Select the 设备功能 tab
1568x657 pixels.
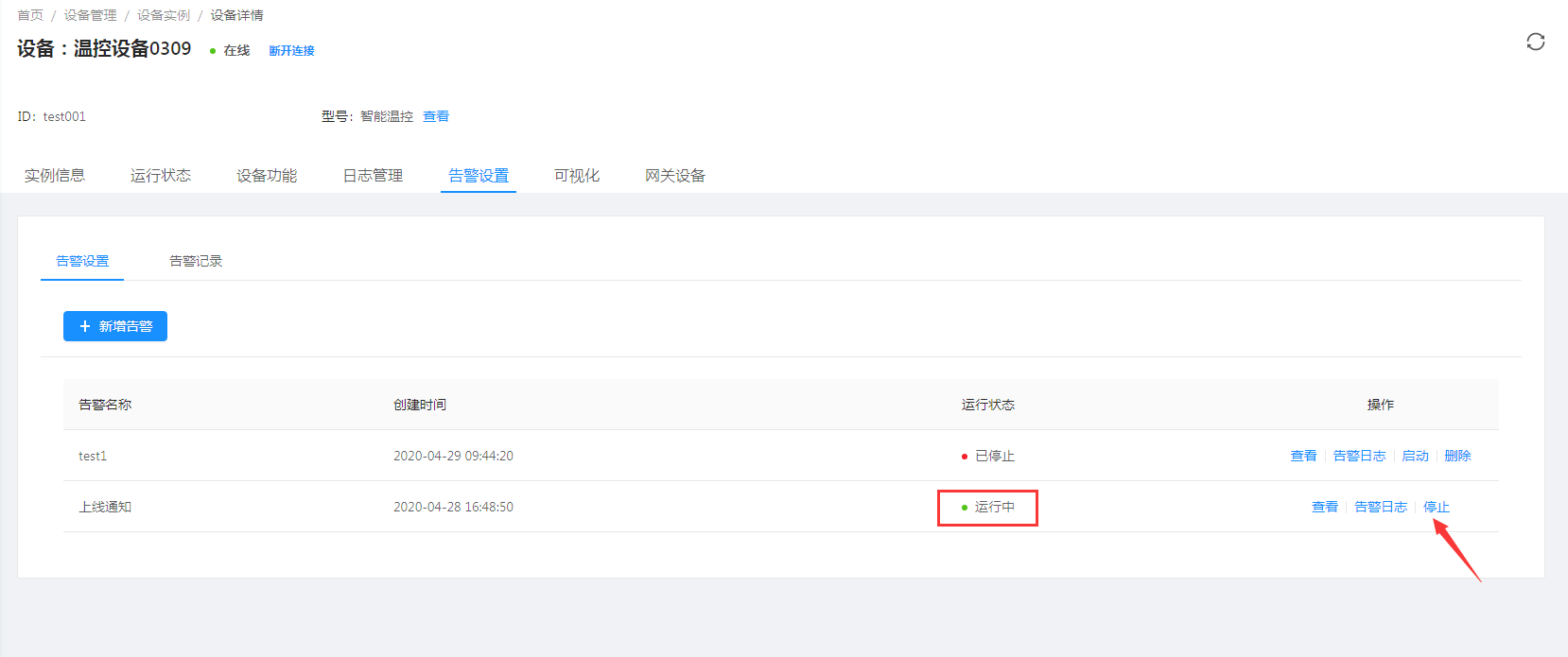pyautogui.click(x=267, y=176)
